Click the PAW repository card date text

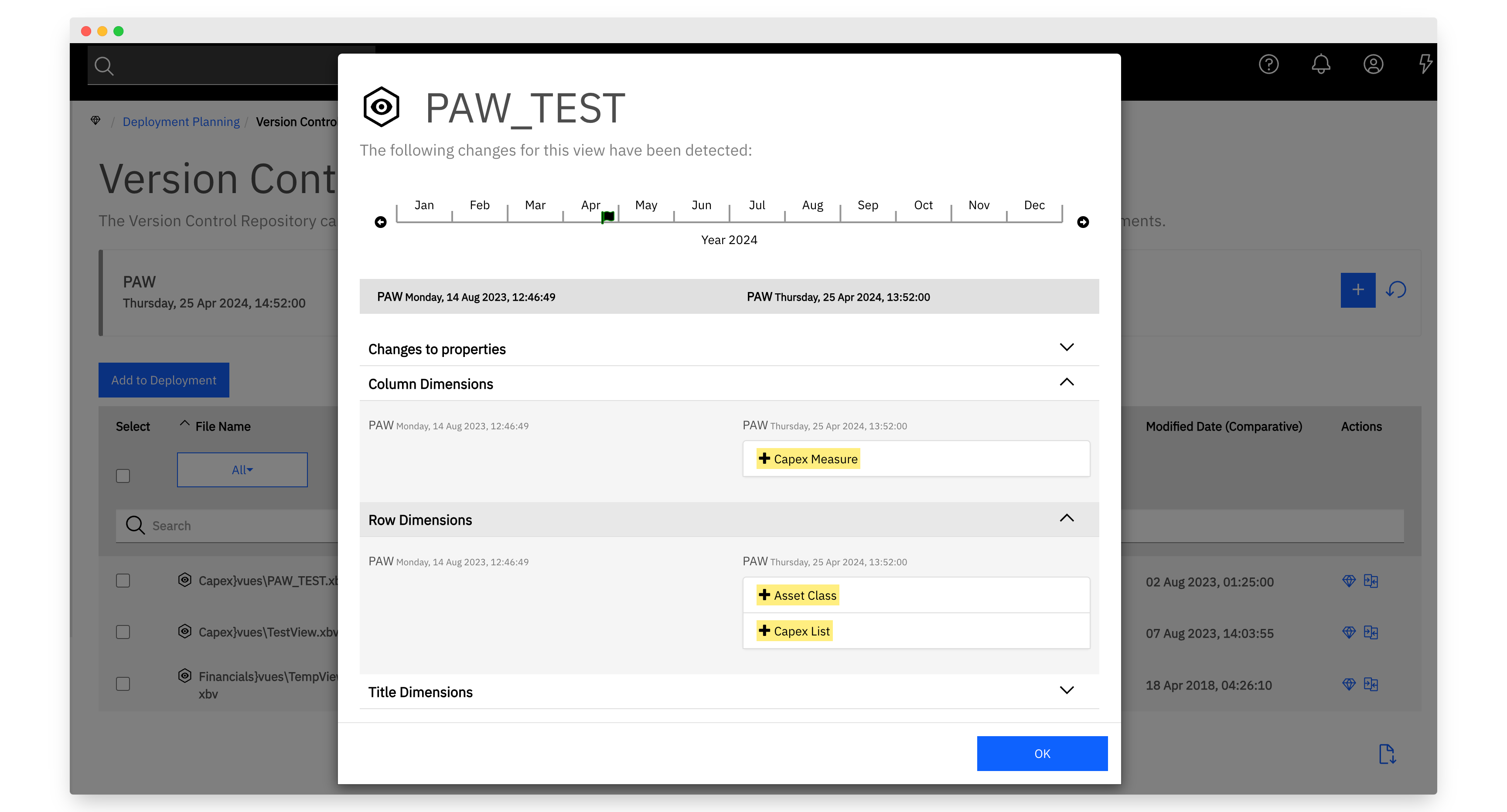coord(214,303)
